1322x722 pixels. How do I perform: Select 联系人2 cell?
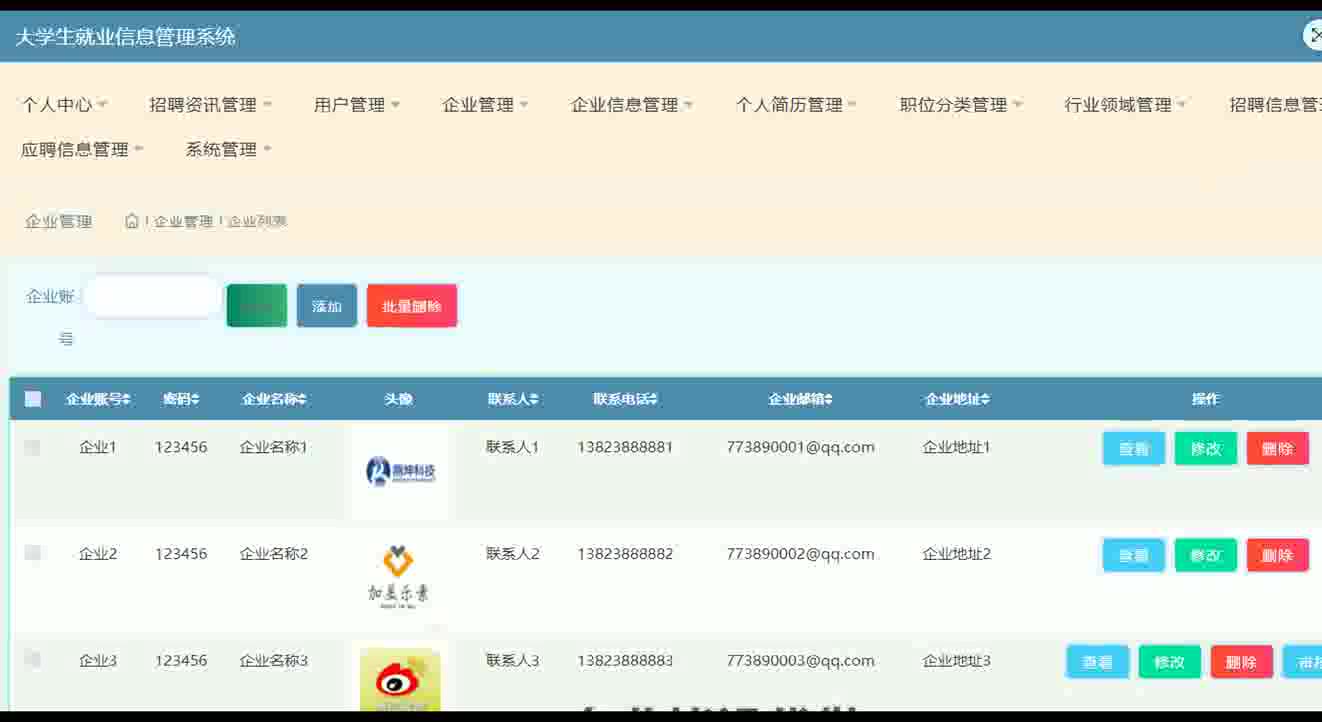[513, 553]
